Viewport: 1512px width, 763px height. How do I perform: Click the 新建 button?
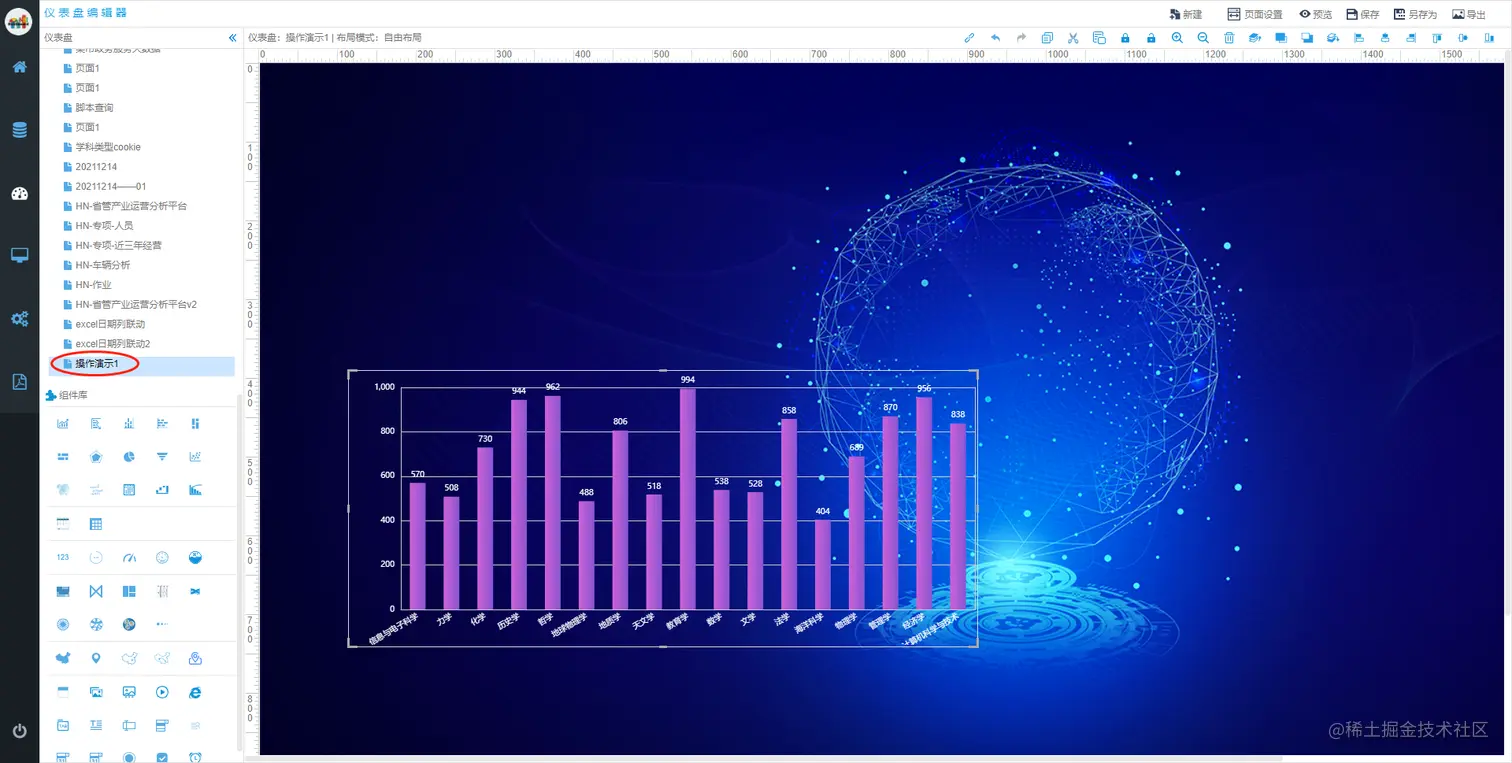tap(1185, 14)
